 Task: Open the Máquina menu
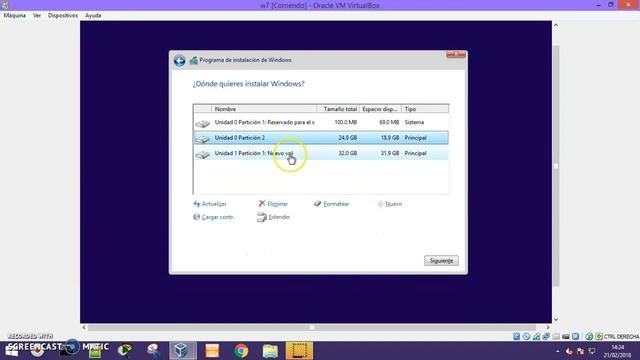click(x=15, y=15)
